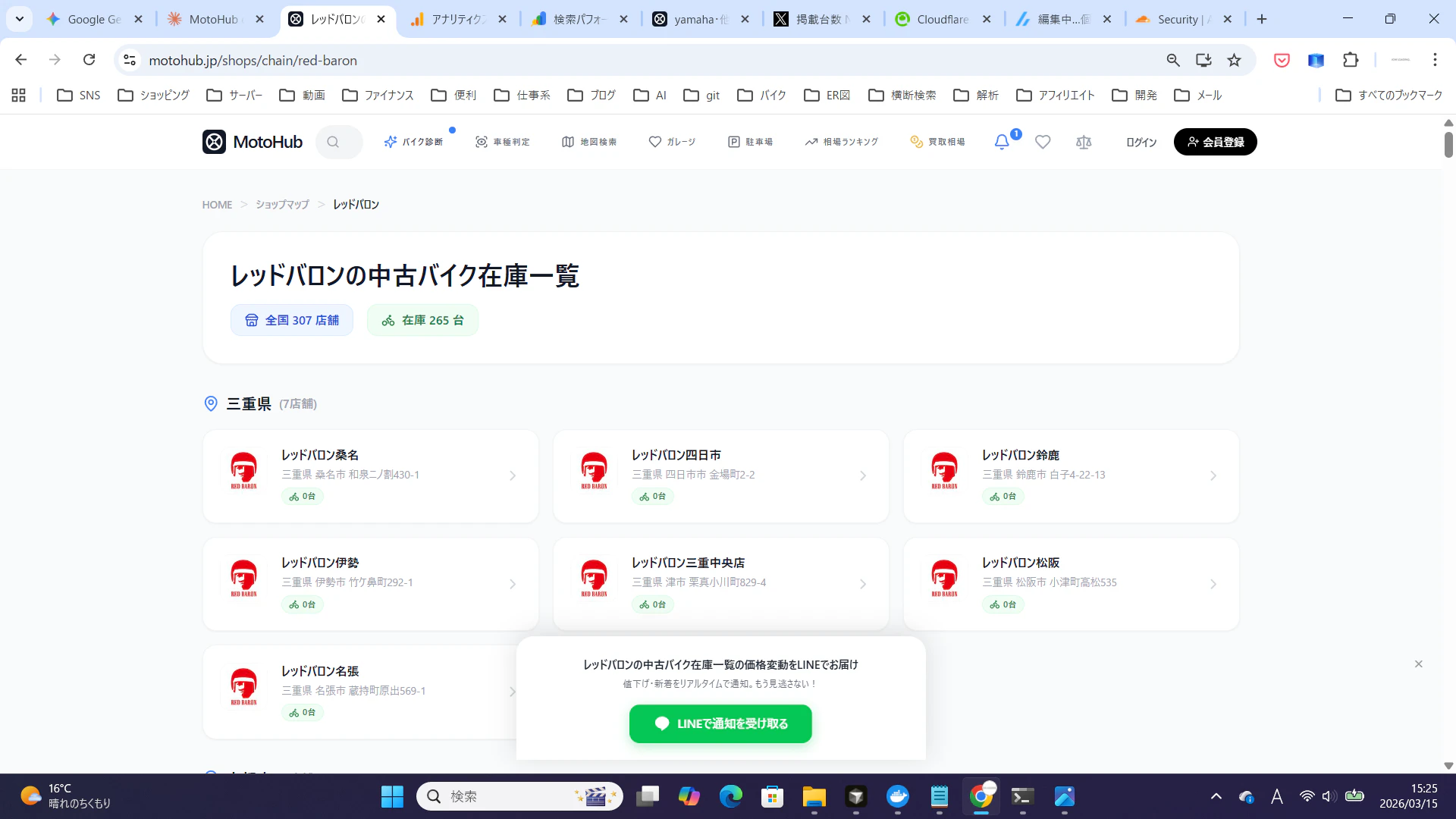Open the 車種判定 menu item

502,142
